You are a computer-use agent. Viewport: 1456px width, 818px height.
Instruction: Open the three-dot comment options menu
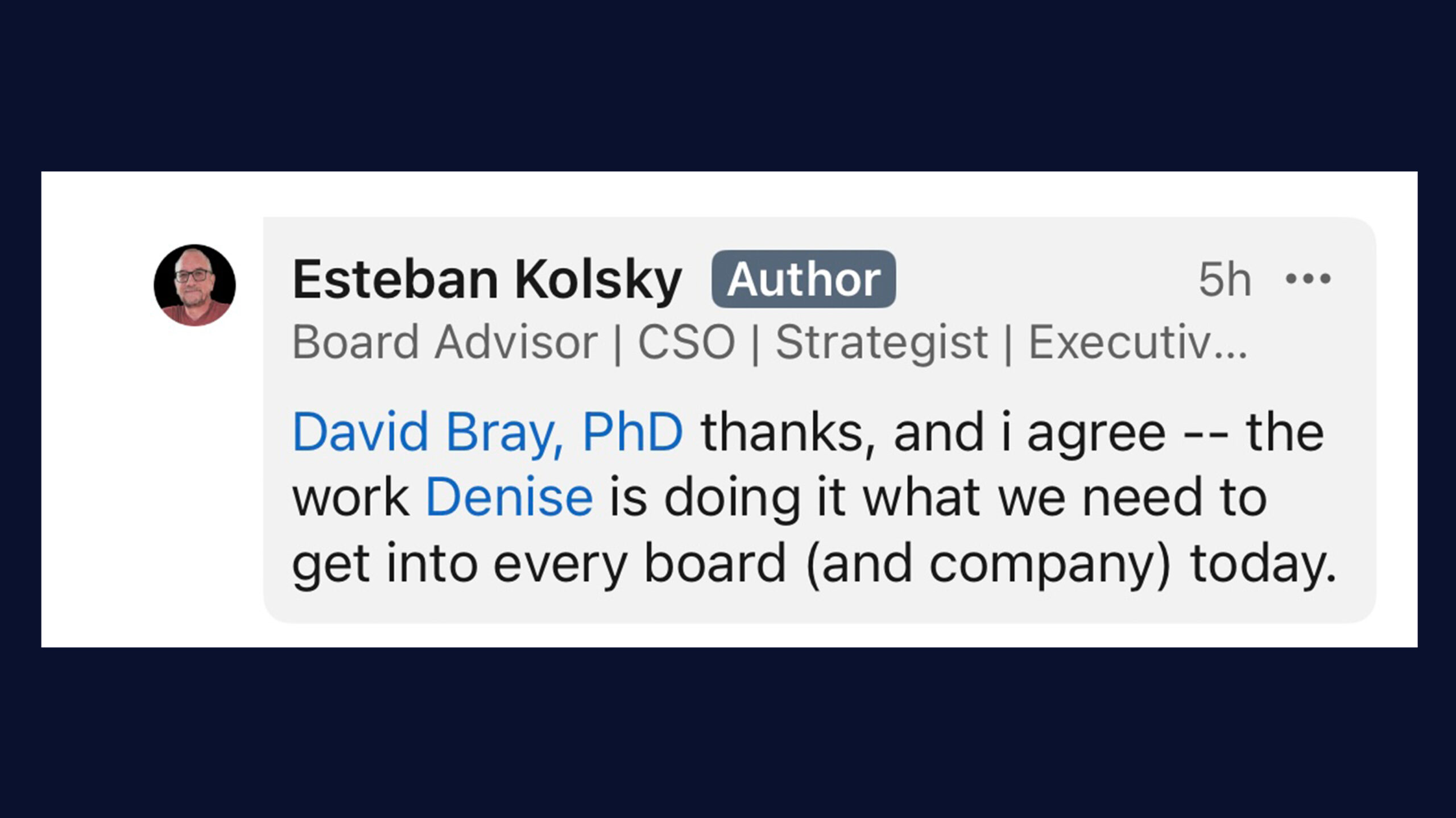pos(1308,279)
